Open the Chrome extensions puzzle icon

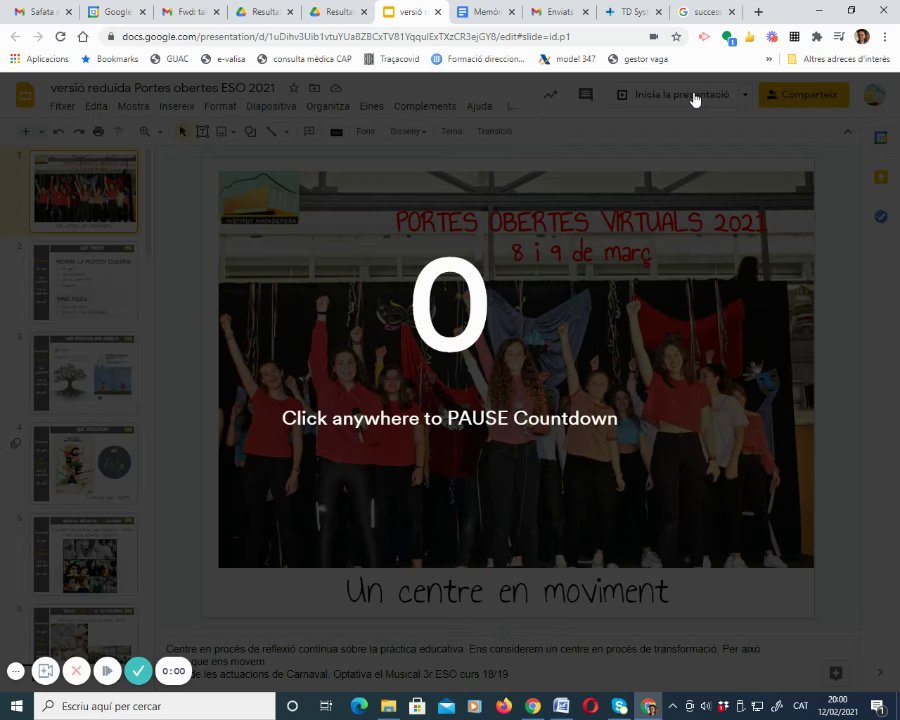pos(816,37)
